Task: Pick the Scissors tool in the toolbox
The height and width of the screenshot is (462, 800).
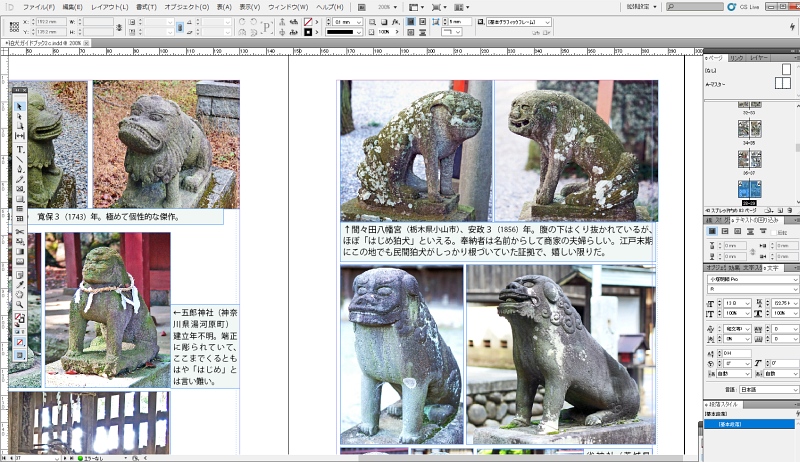Action: (x=20, y=232)
